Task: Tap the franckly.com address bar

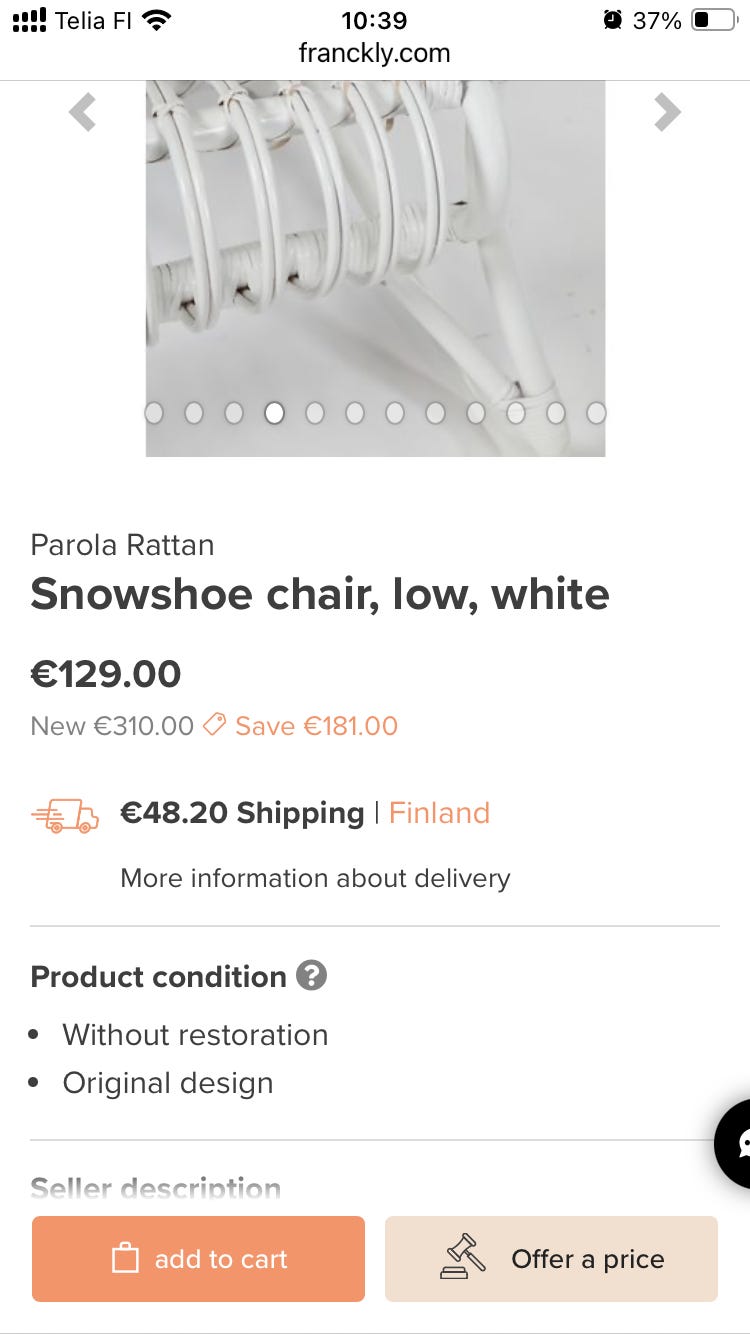Action: [374, 53]
